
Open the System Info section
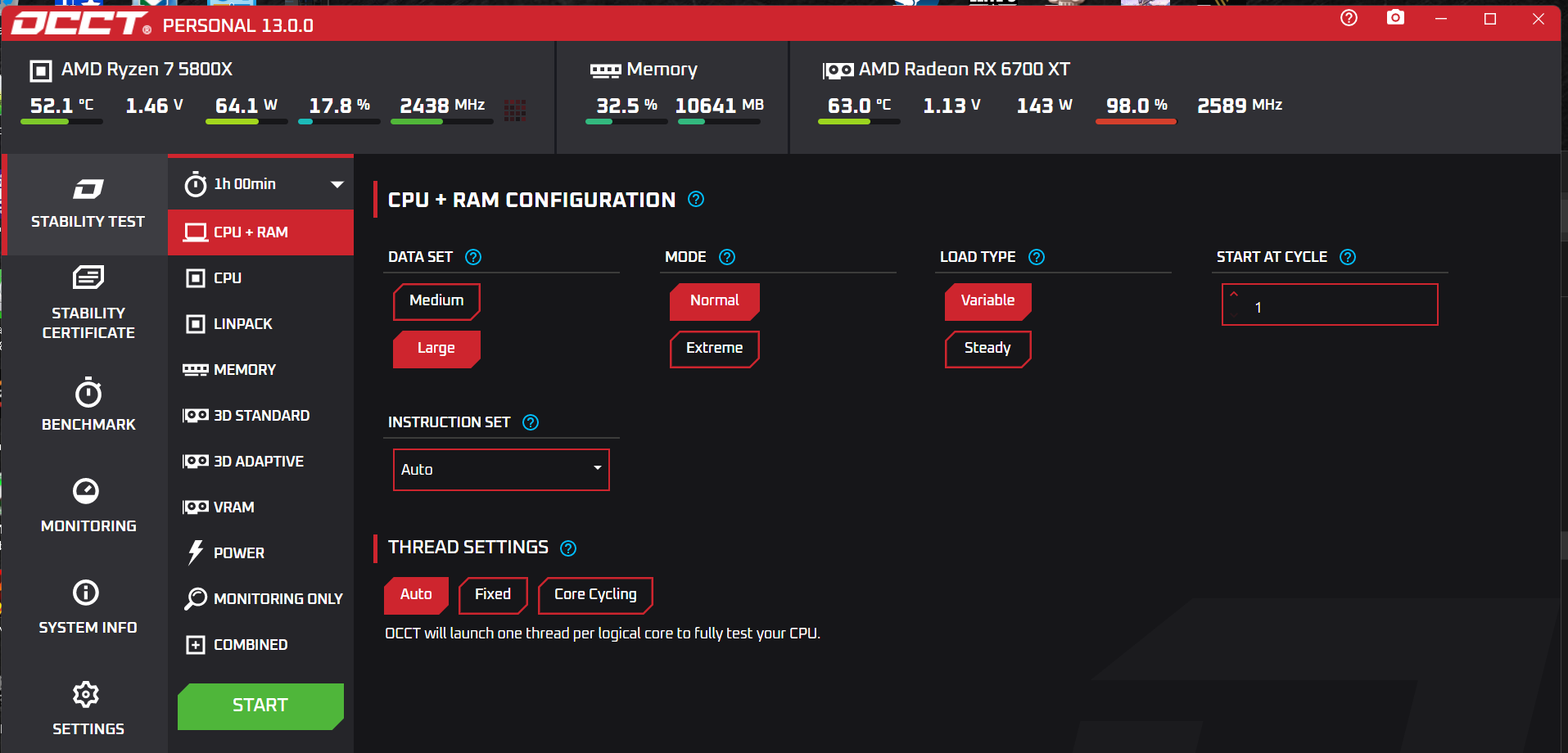coord(88,607)
